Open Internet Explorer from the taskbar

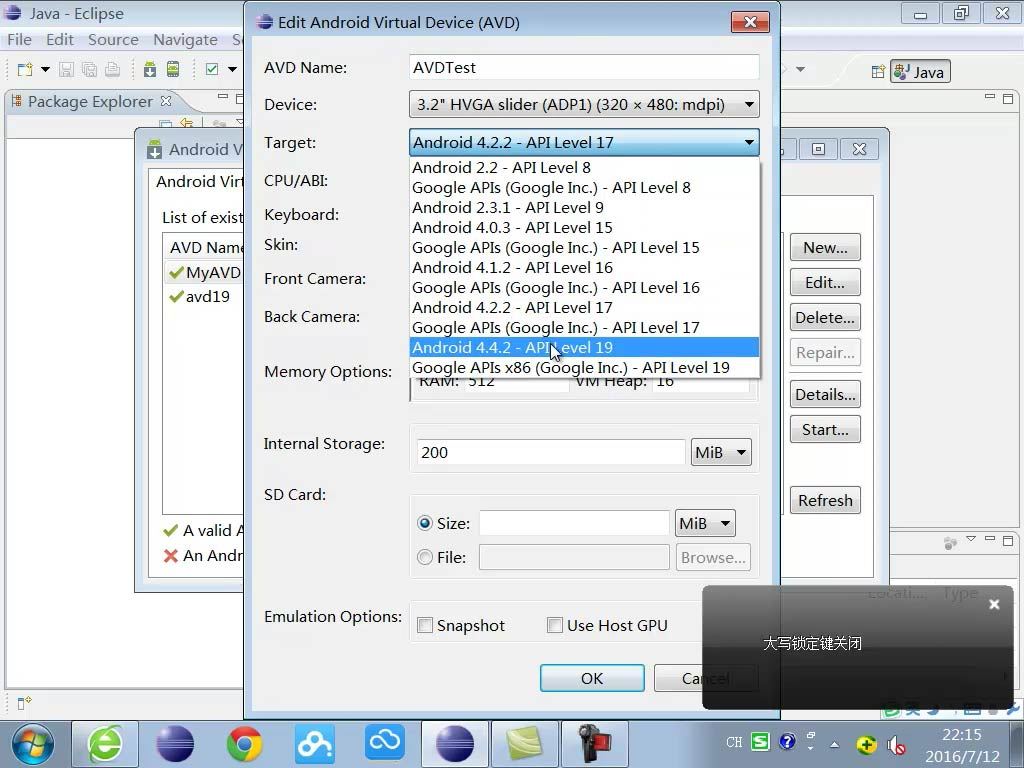click(104, 744)
